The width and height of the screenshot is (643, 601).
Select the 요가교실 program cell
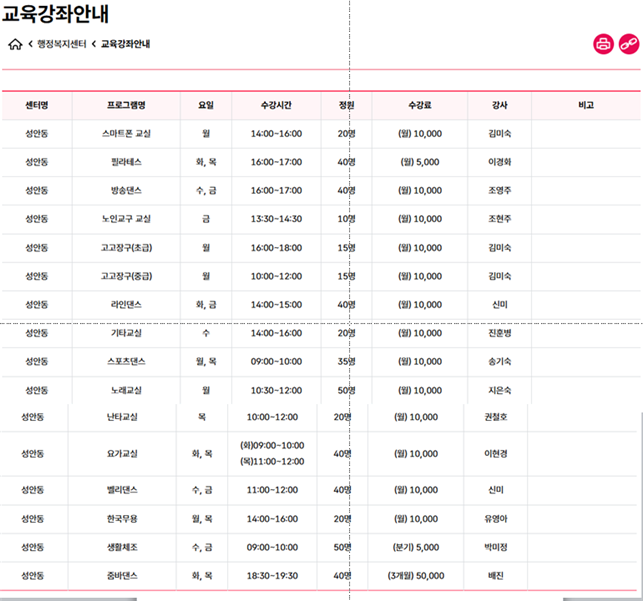click(x=122, y=453)
